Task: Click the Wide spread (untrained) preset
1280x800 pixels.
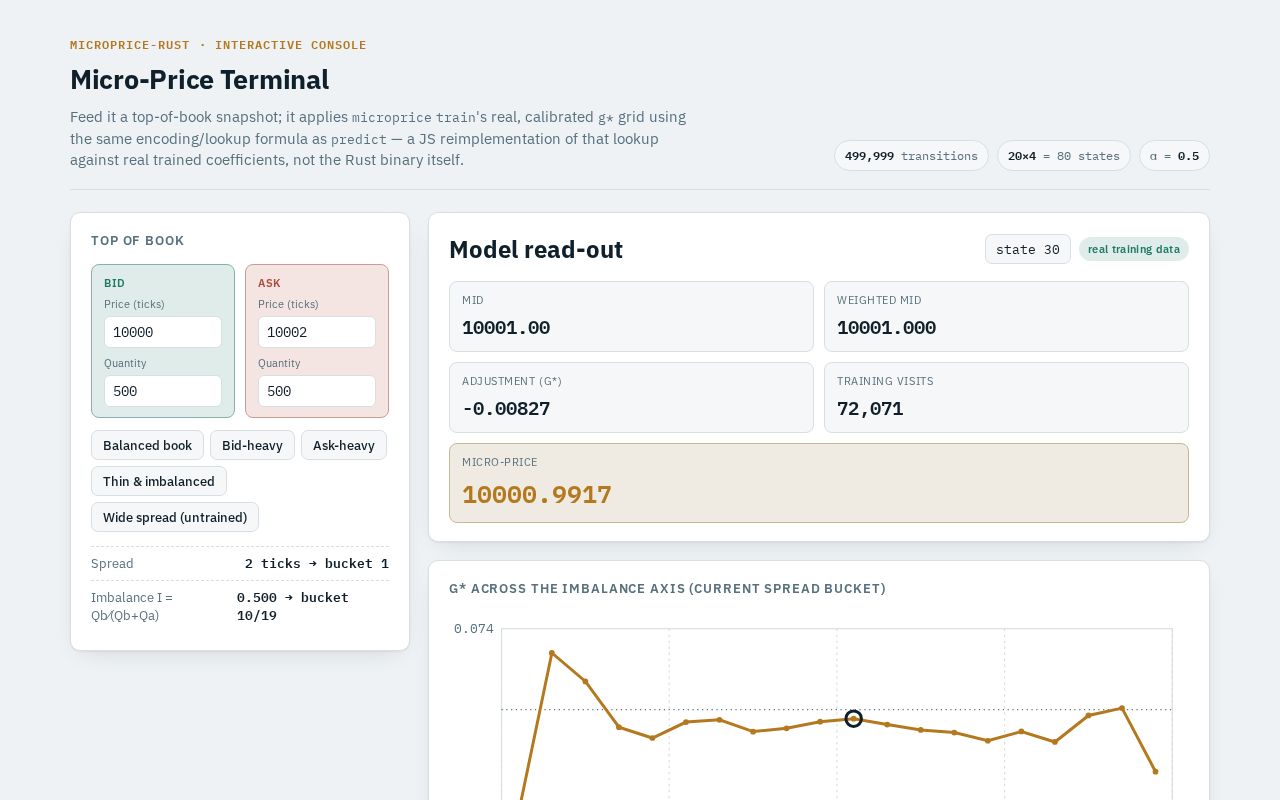Action: pyautogui.click(x=175, y=517)
